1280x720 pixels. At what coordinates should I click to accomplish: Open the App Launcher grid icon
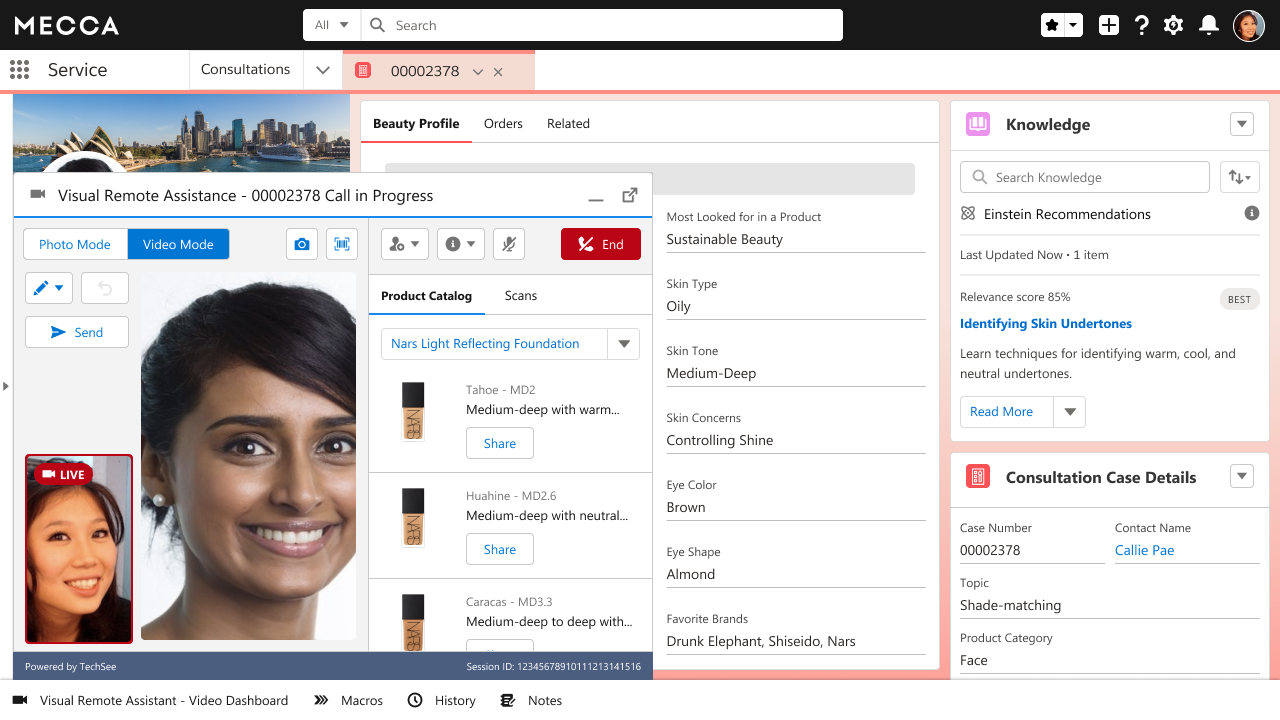[19, 69]
